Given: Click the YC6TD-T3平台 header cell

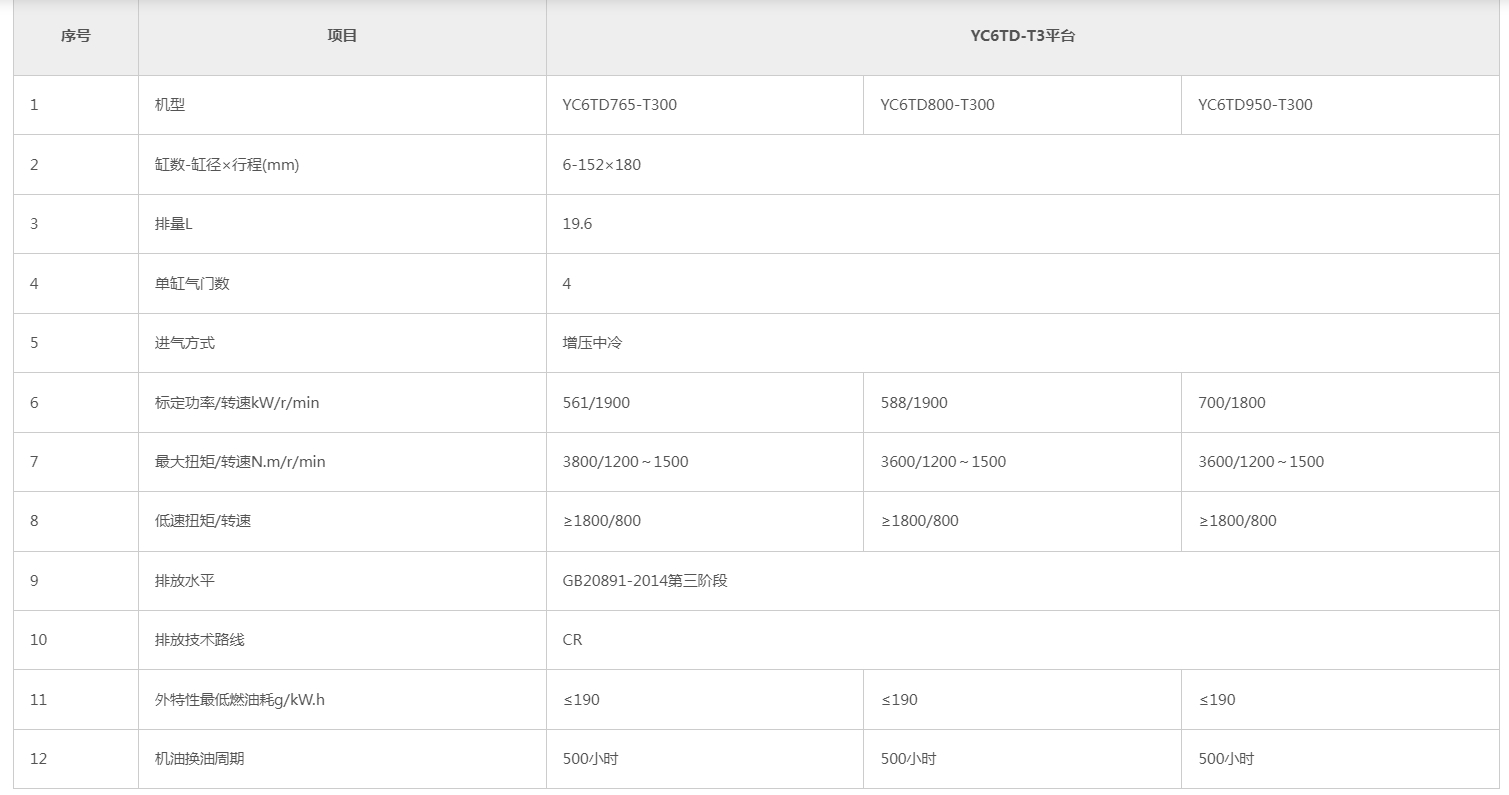Looking at the screenshot, I should [x=1022, y=36].
